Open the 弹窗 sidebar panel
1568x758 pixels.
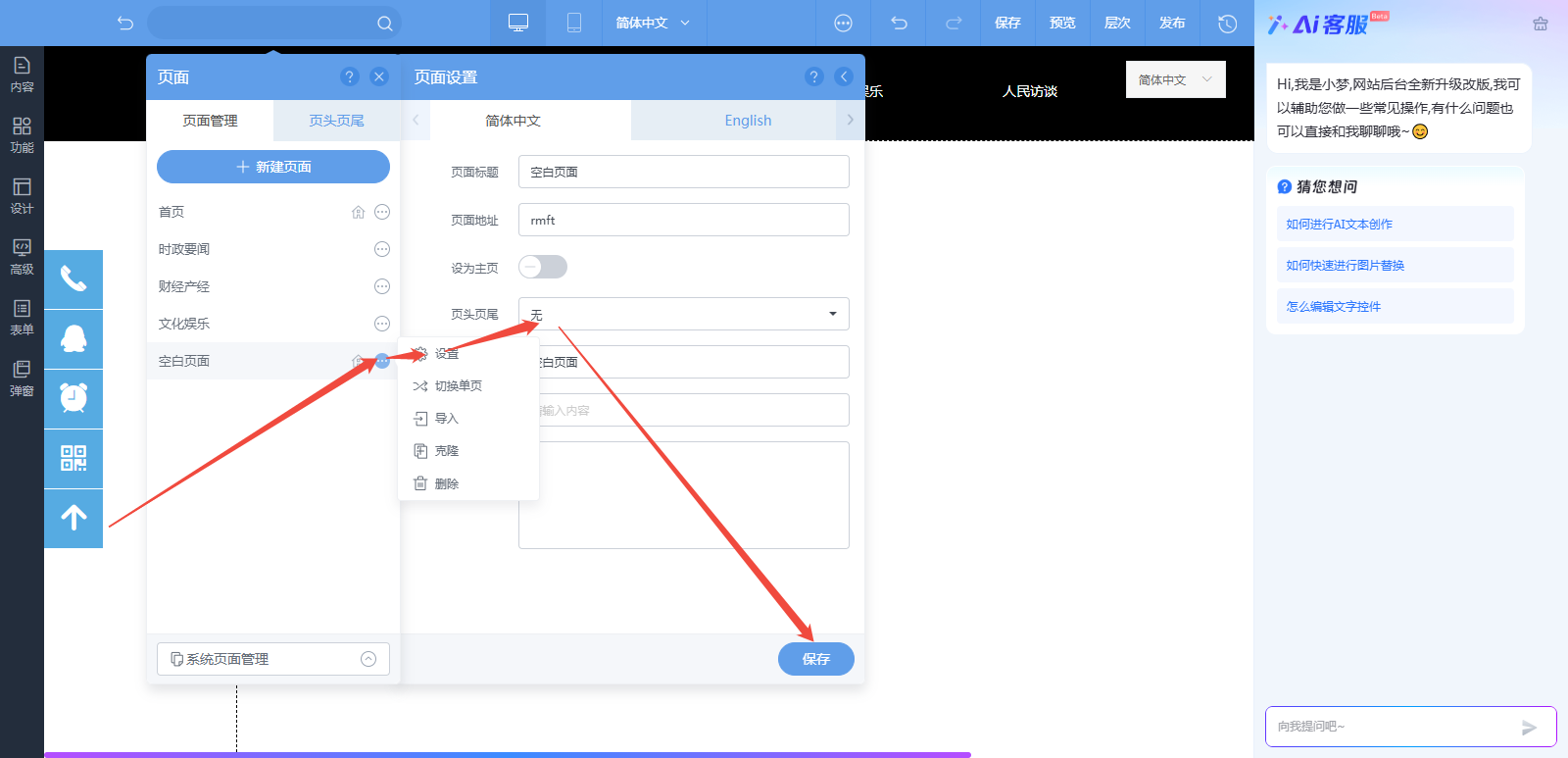[x=22, y=379]
